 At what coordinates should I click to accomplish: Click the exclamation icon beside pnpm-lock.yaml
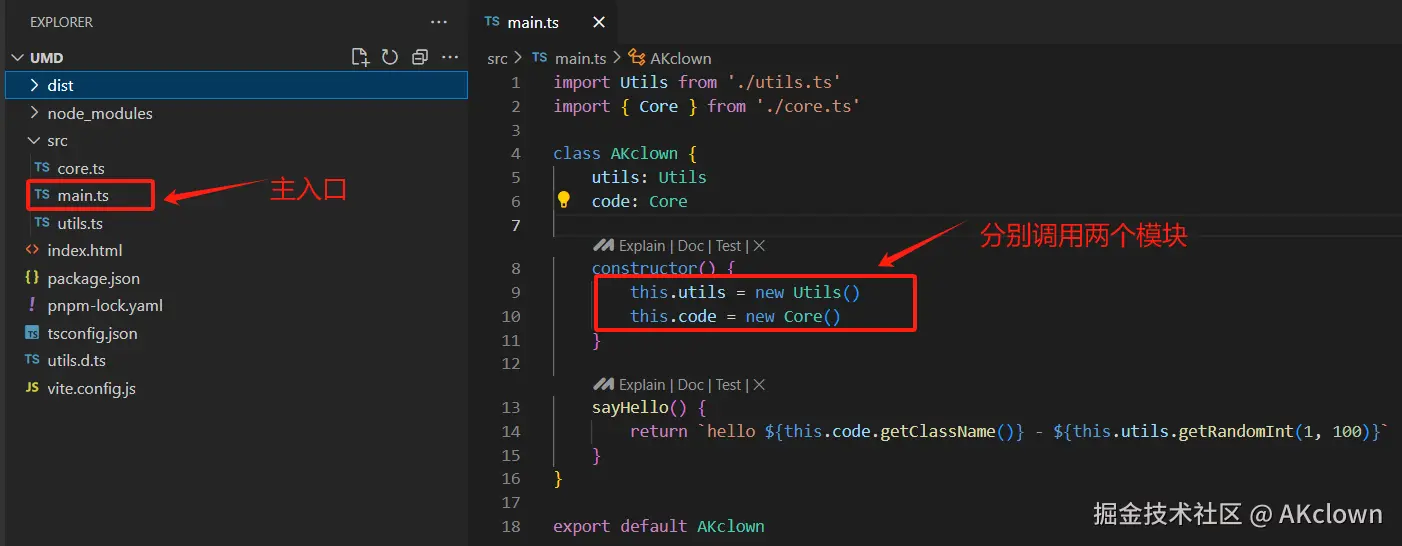coord(32,305)
